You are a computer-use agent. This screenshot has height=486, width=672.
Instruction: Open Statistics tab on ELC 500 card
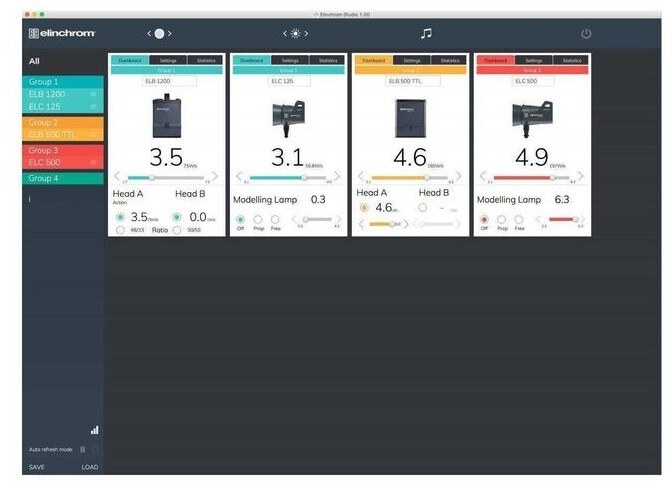coord(571,60)
